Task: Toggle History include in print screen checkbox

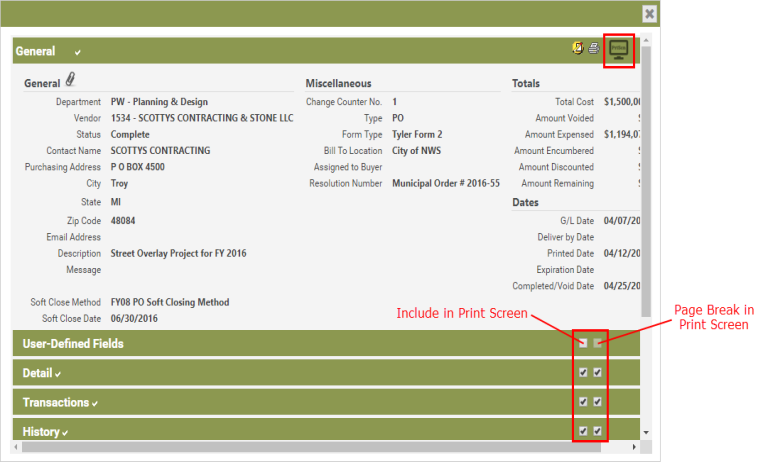Action: (x=583, y=431)
